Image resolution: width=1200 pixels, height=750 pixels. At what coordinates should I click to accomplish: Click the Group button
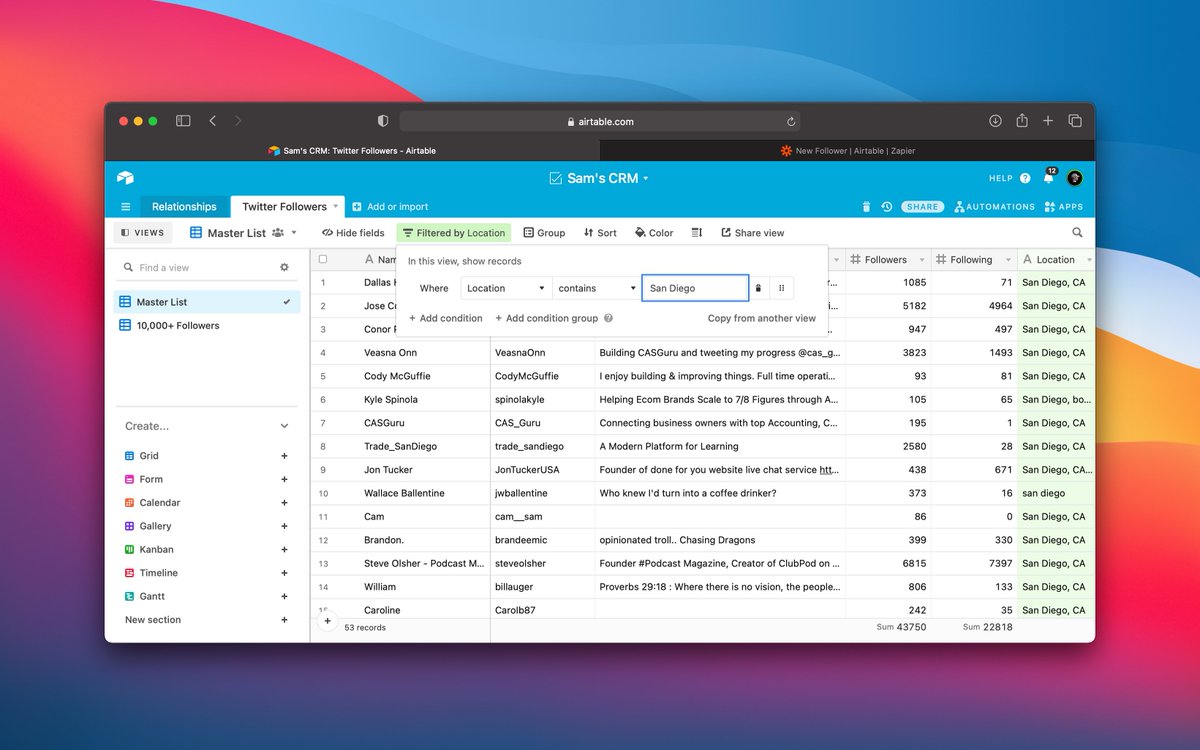pos(544,233)
